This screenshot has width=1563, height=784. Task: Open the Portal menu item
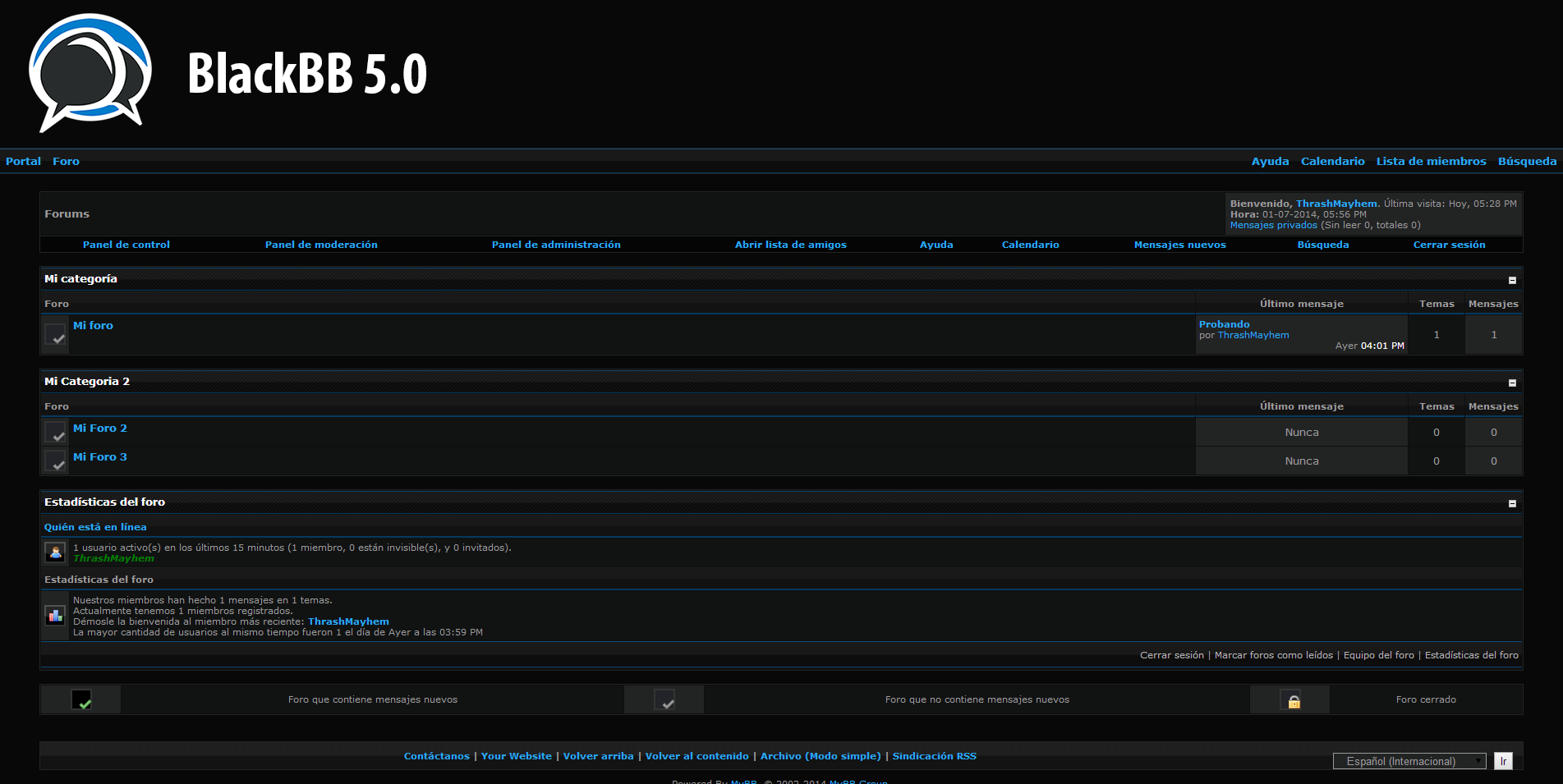(x=23, y=161)
